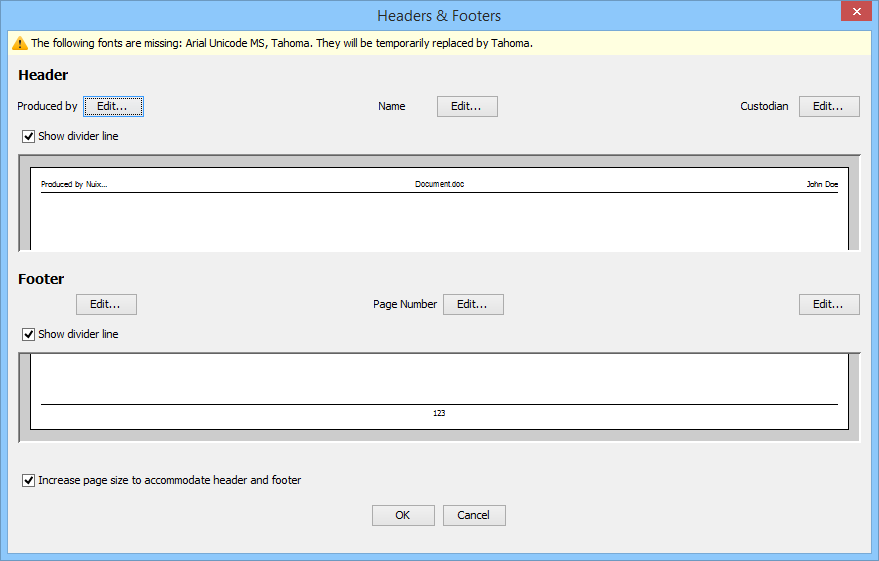Edit the left footer section
The width and height of the screenshot is (879, 561).
106,304
